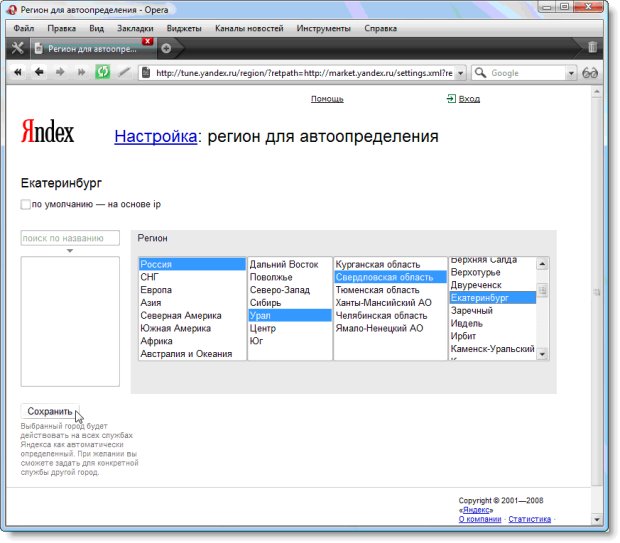Click the Вход link
This screenshot has height=543, width=620.
coord(469,98)
